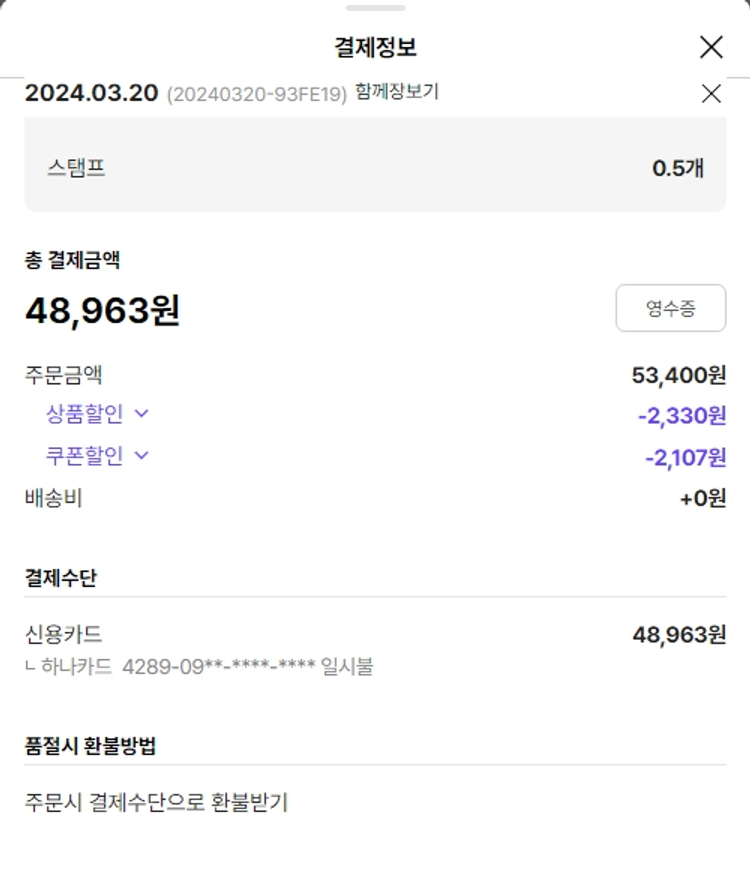Screen dimensions: 750x894
Task: Click the -2,107원 coupon discount amount
Action: [x=685, y=458]
